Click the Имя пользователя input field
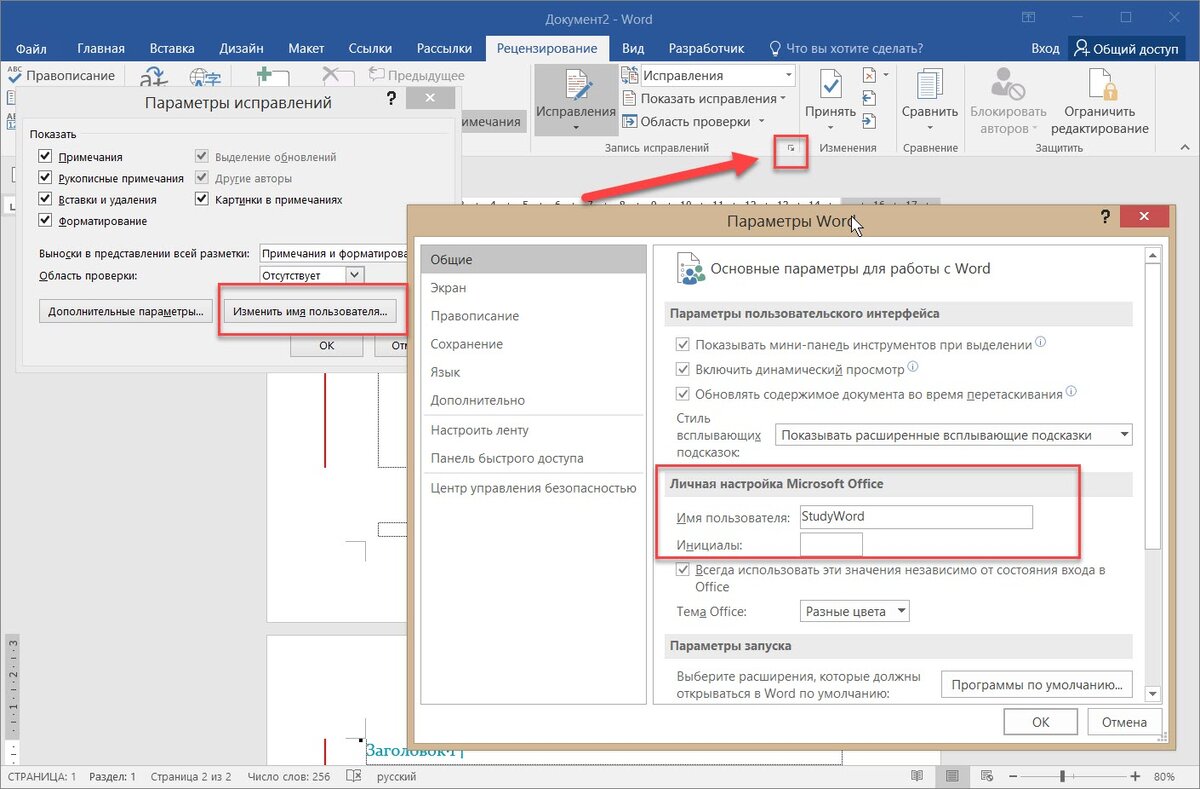Screen dimensions: 1200x789 click(x=916, y=517)
